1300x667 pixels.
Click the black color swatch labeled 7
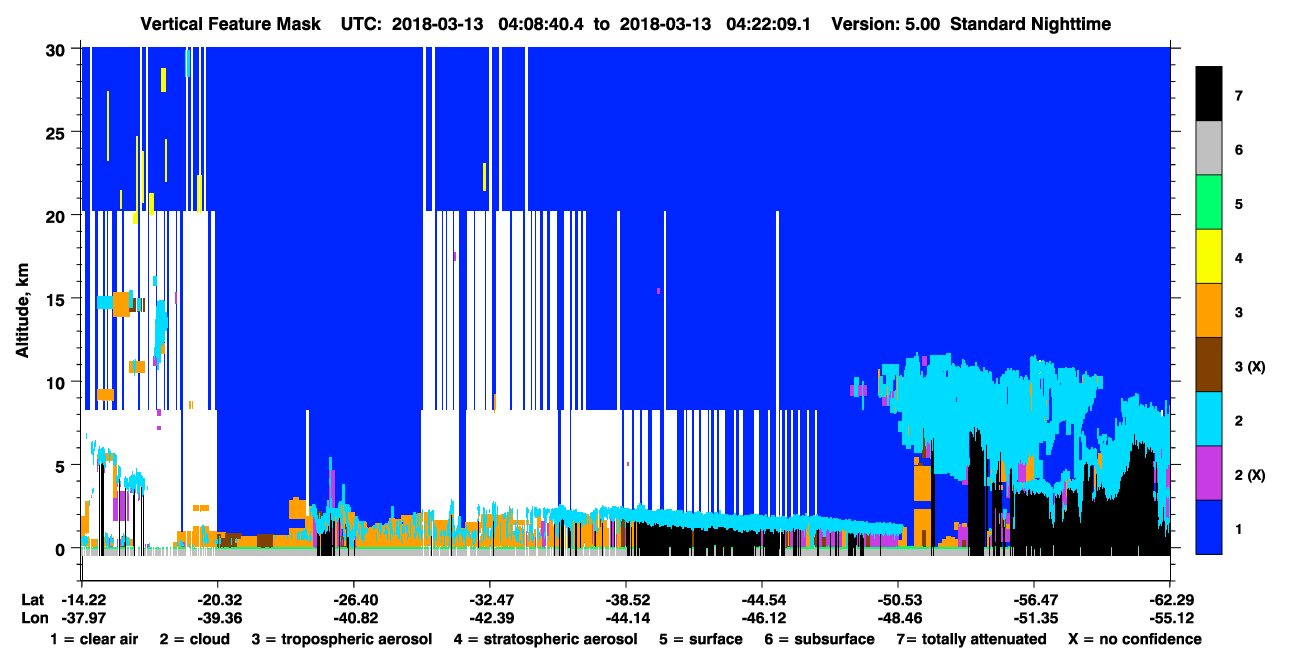1209,94
